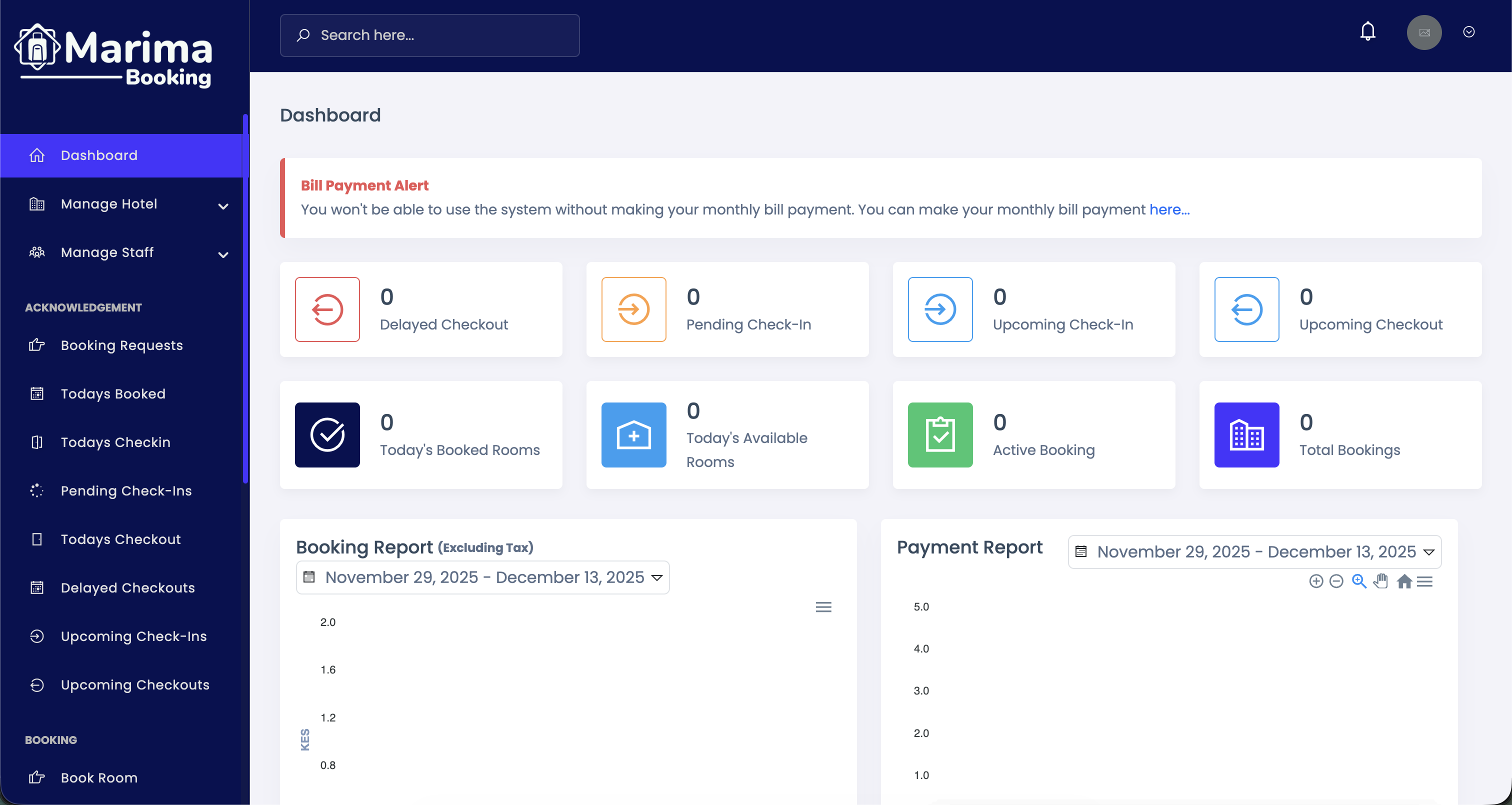Follow the bill payment 'here...' link

click(x=1169, y=209)
